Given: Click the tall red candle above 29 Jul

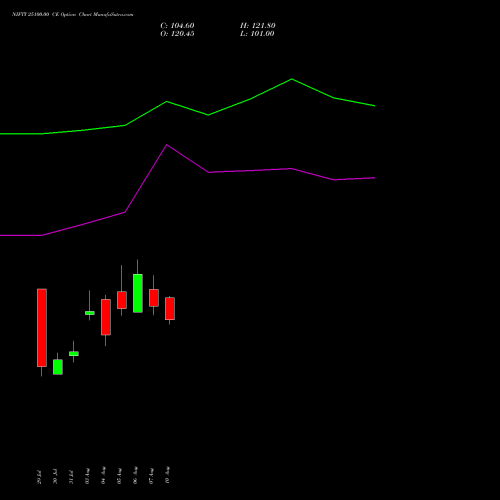Looking at the screenshot, I should [42, 328].
